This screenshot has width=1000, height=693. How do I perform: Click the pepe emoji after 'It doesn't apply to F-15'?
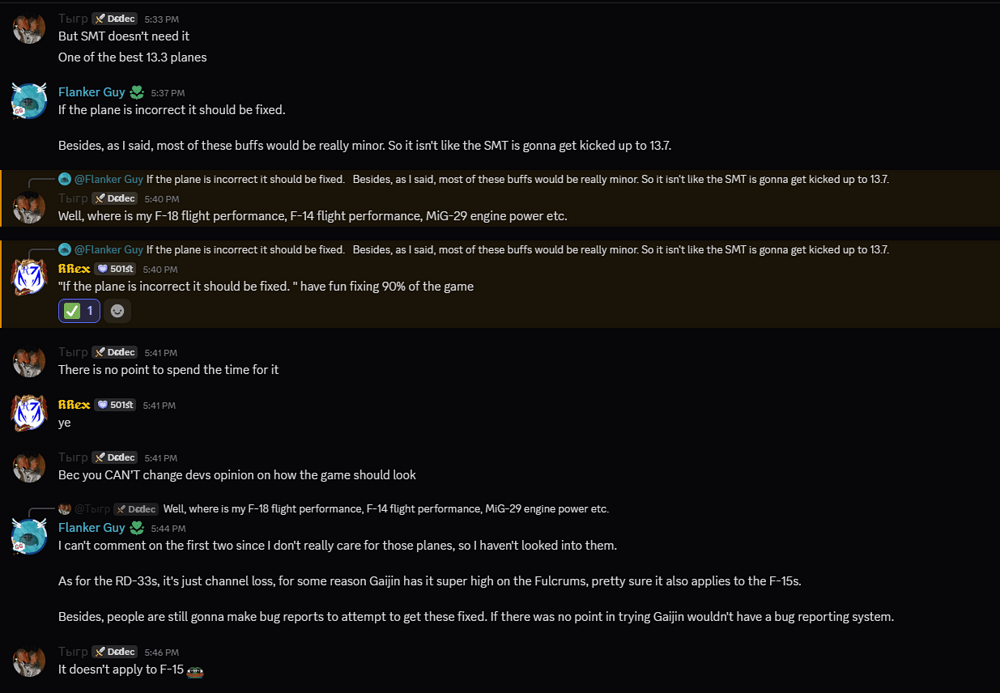point(195,671)
